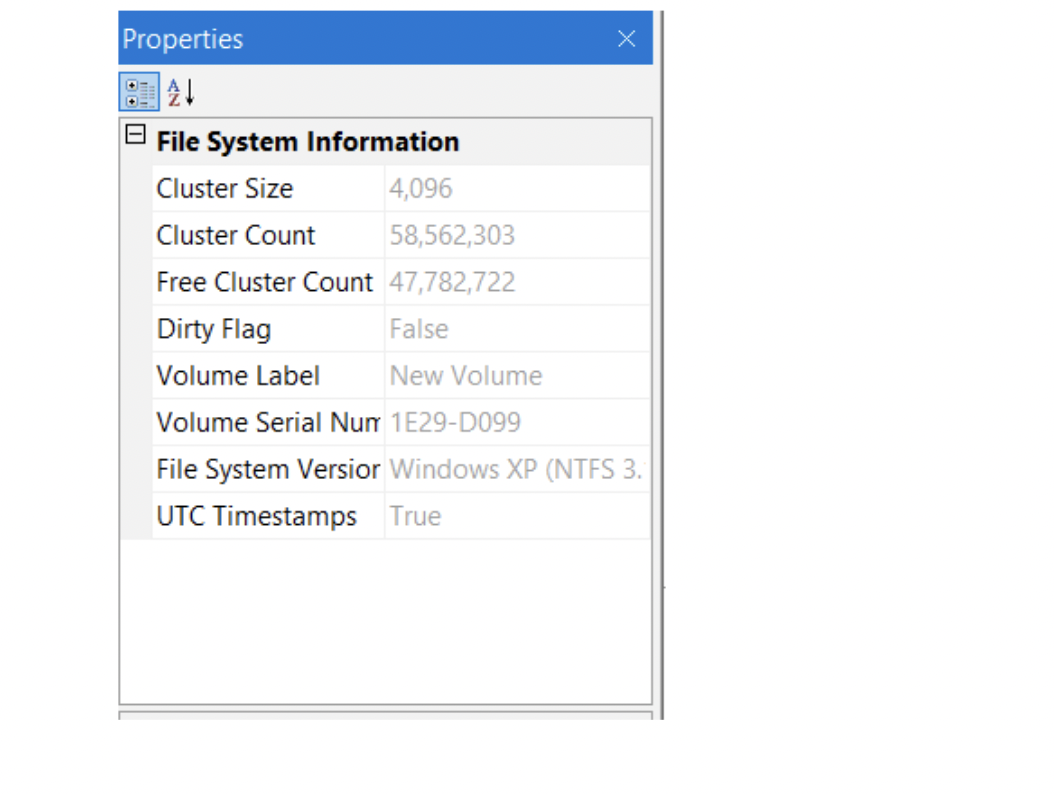Collapse File System Information section
The width and height of the screenshot is (1054, 794).
(136, 134)
